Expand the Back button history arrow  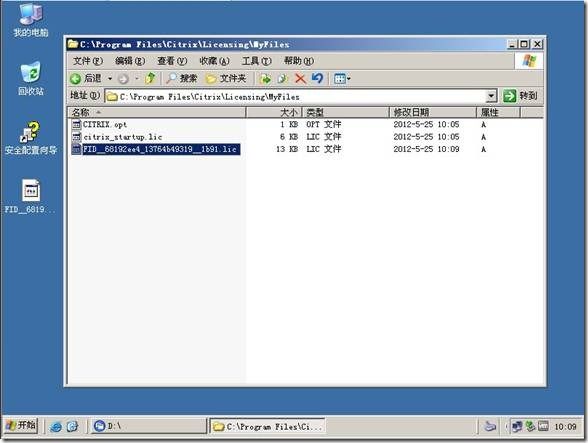click(x=110, y=79)
